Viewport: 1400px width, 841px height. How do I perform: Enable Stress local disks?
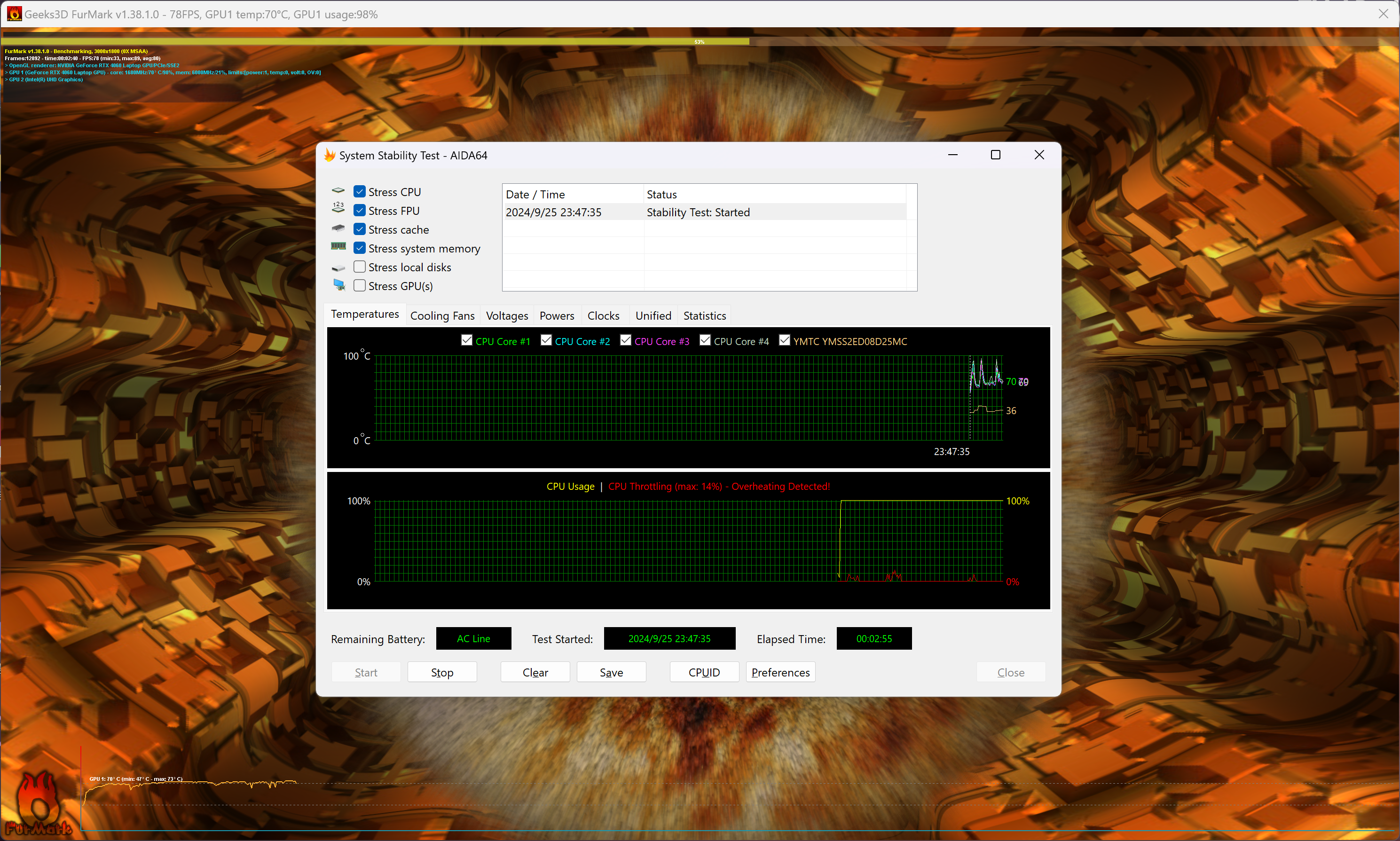359,267
